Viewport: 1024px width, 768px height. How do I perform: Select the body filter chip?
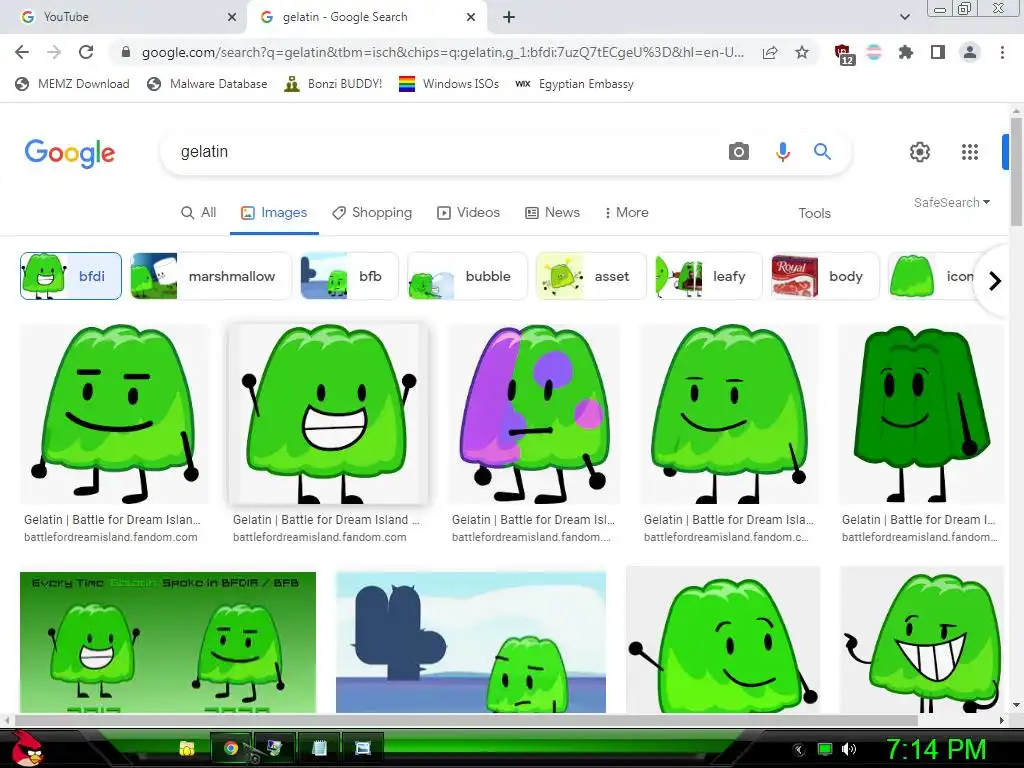825,276
